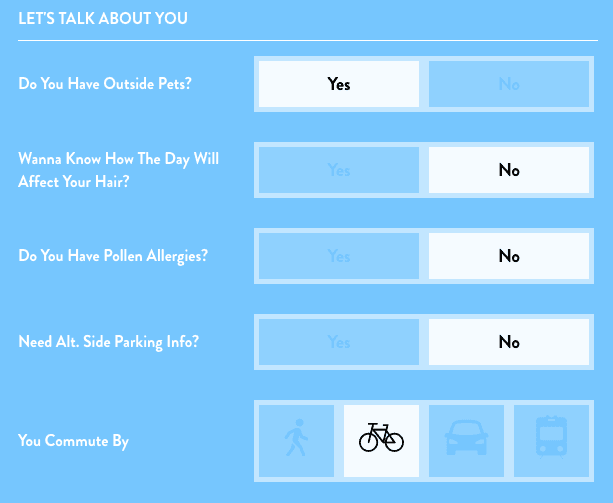Click the "You Commute By" label
613x503 pixels.
(73, 441)
